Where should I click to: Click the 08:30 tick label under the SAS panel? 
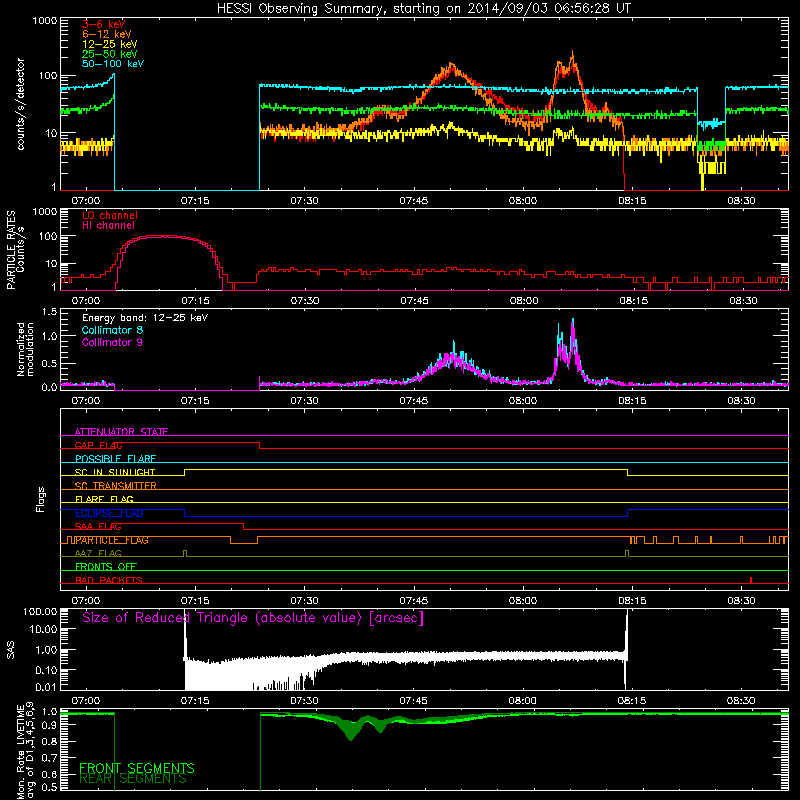tap(741, 701)
